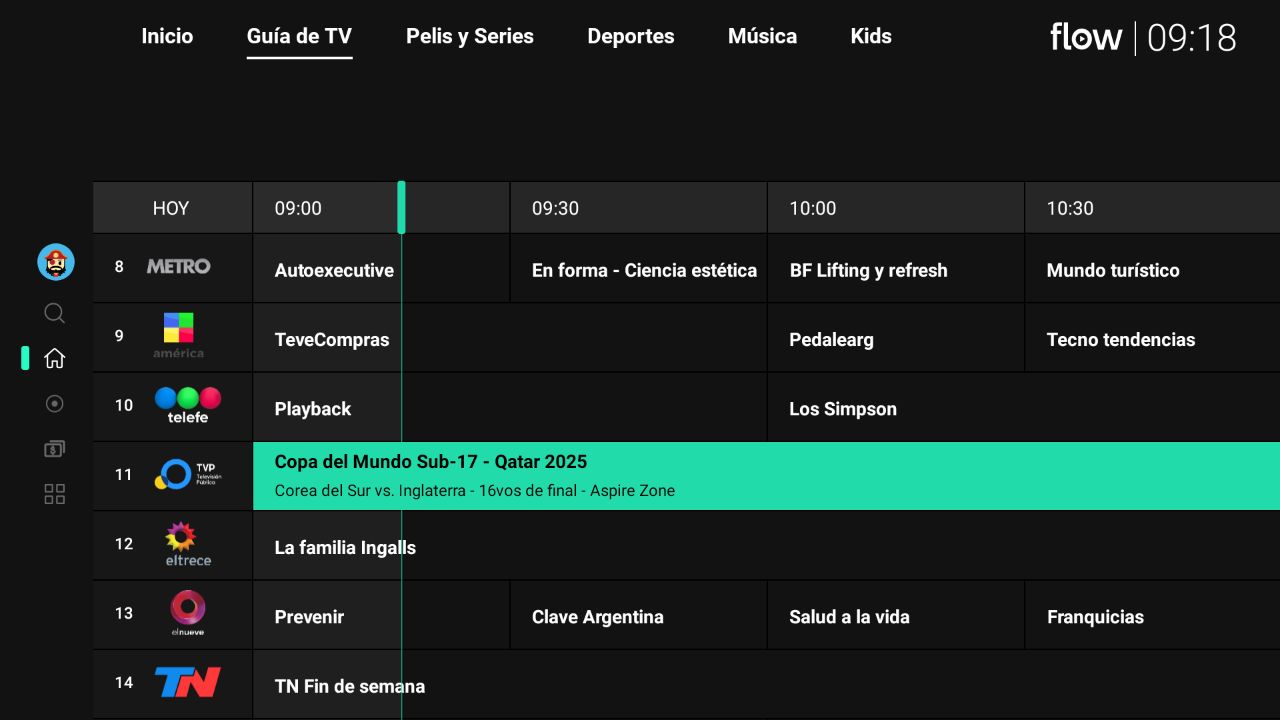
Task: Go to home via sidebar icon
Action: (55, 358)
